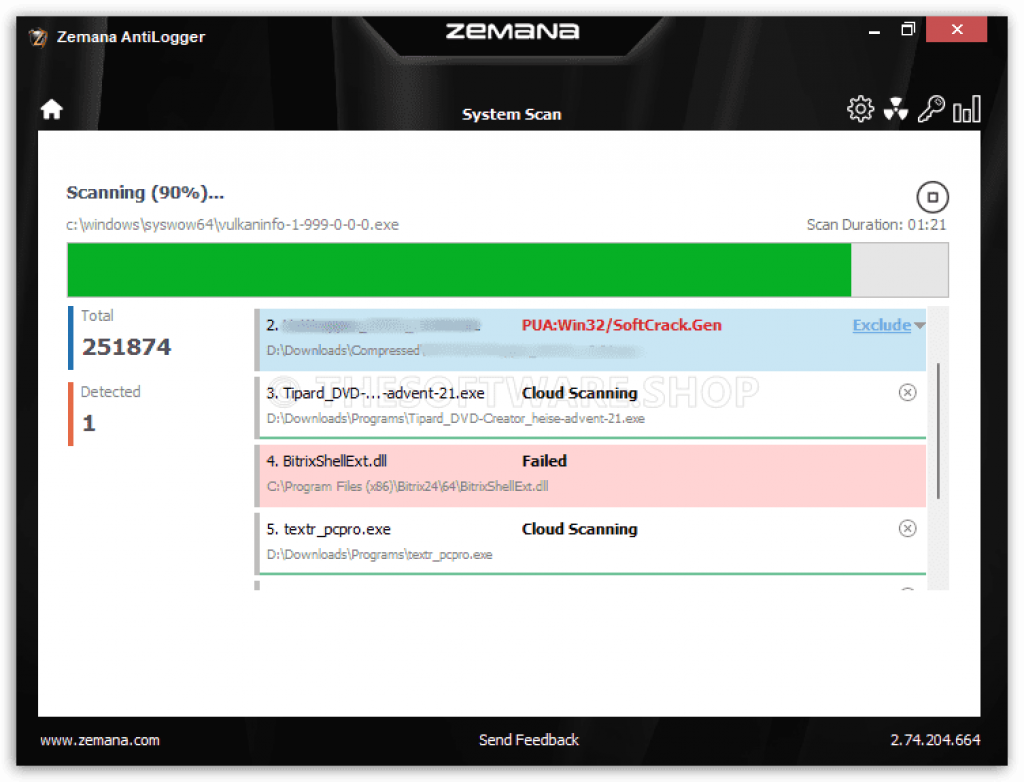
Task: Click the Exclude link for SoftCrack detection
Action: click(881, 325)
